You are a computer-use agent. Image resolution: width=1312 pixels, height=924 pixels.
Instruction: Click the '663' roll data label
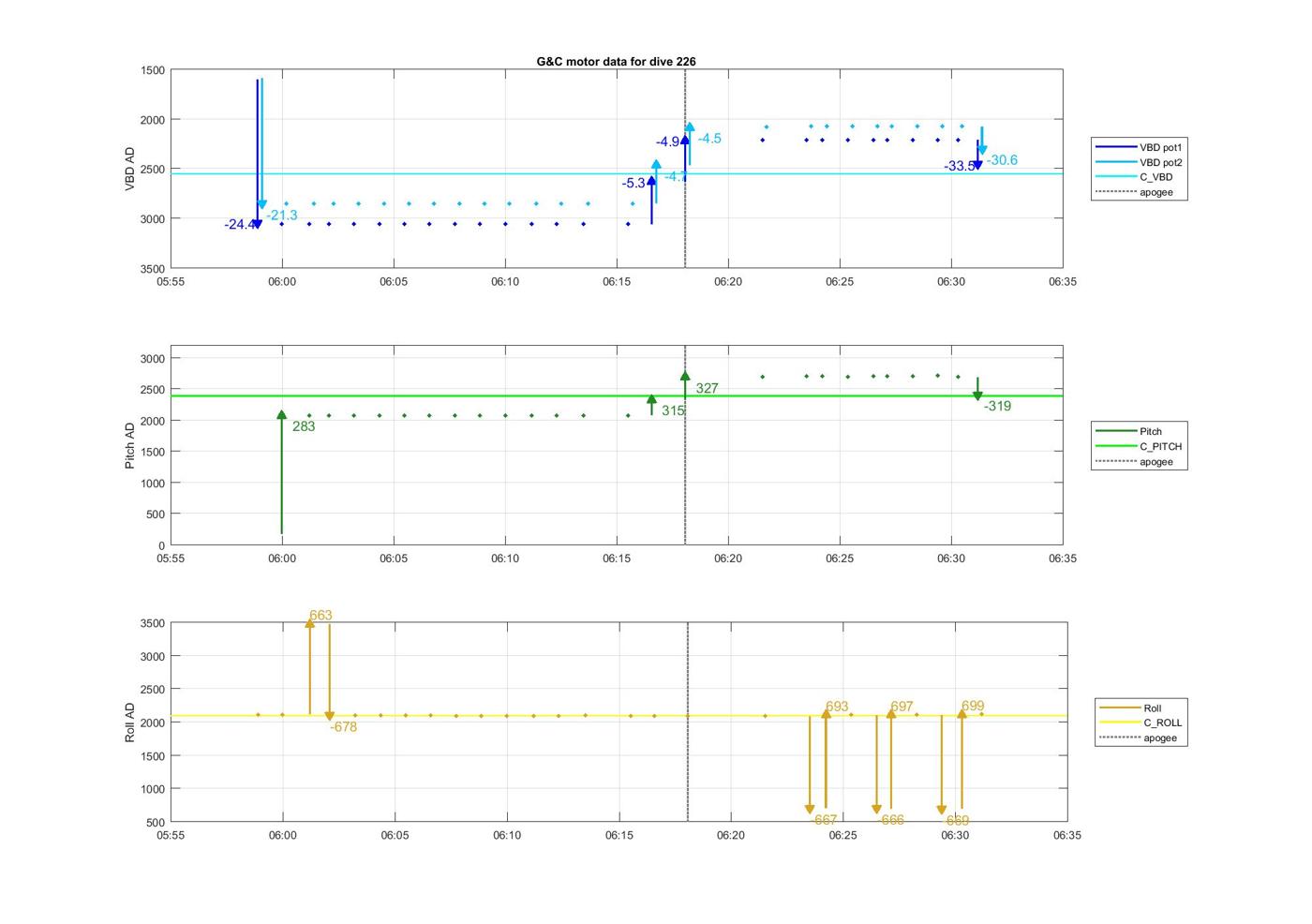321,616
